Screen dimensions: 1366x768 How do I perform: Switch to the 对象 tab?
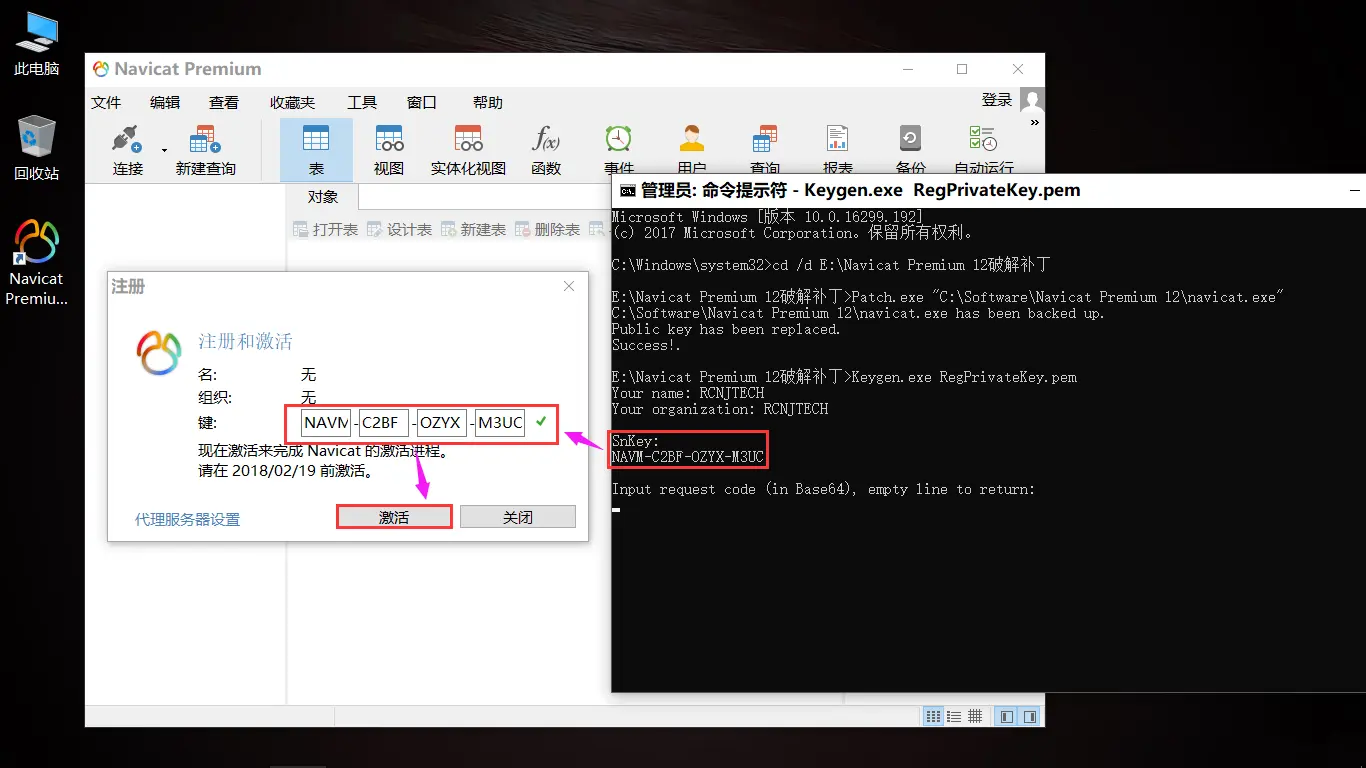click(322, 197)
